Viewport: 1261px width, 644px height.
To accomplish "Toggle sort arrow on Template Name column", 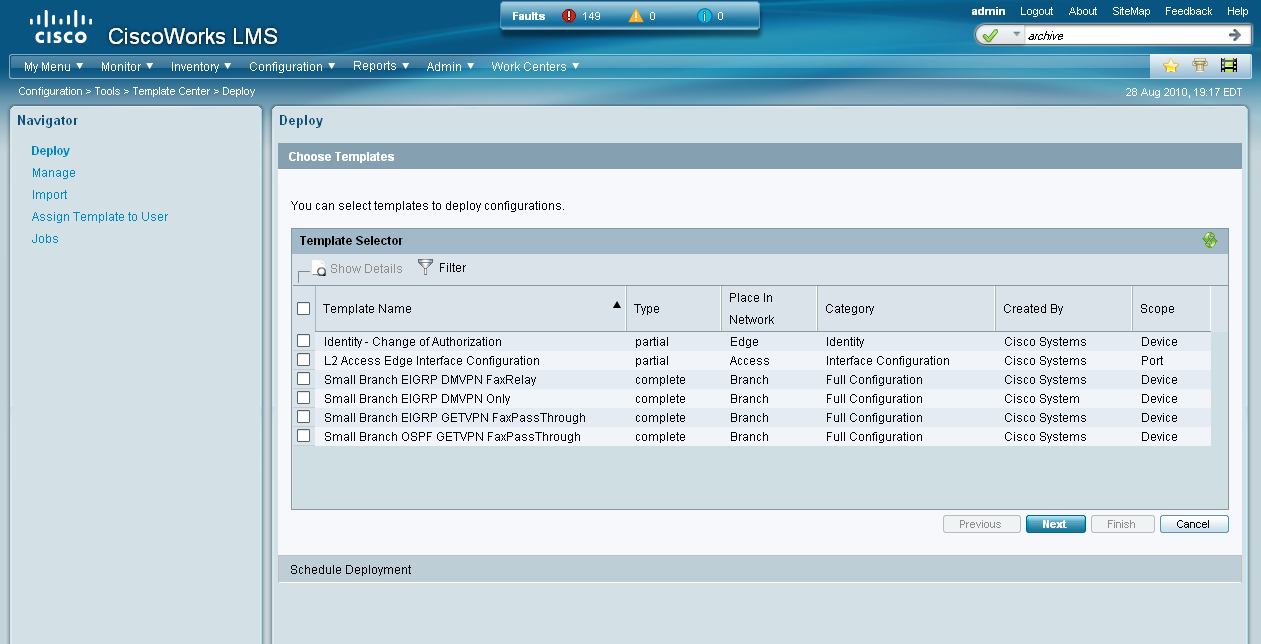I will pos(617,304).
